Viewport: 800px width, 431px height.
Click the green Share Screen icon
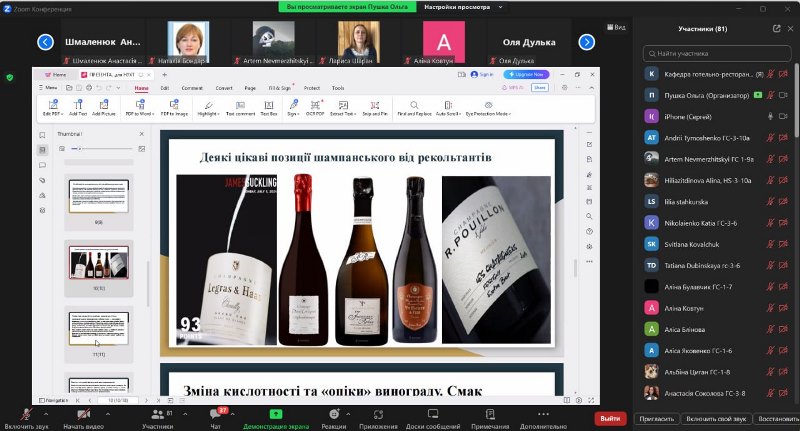(276, 415)
